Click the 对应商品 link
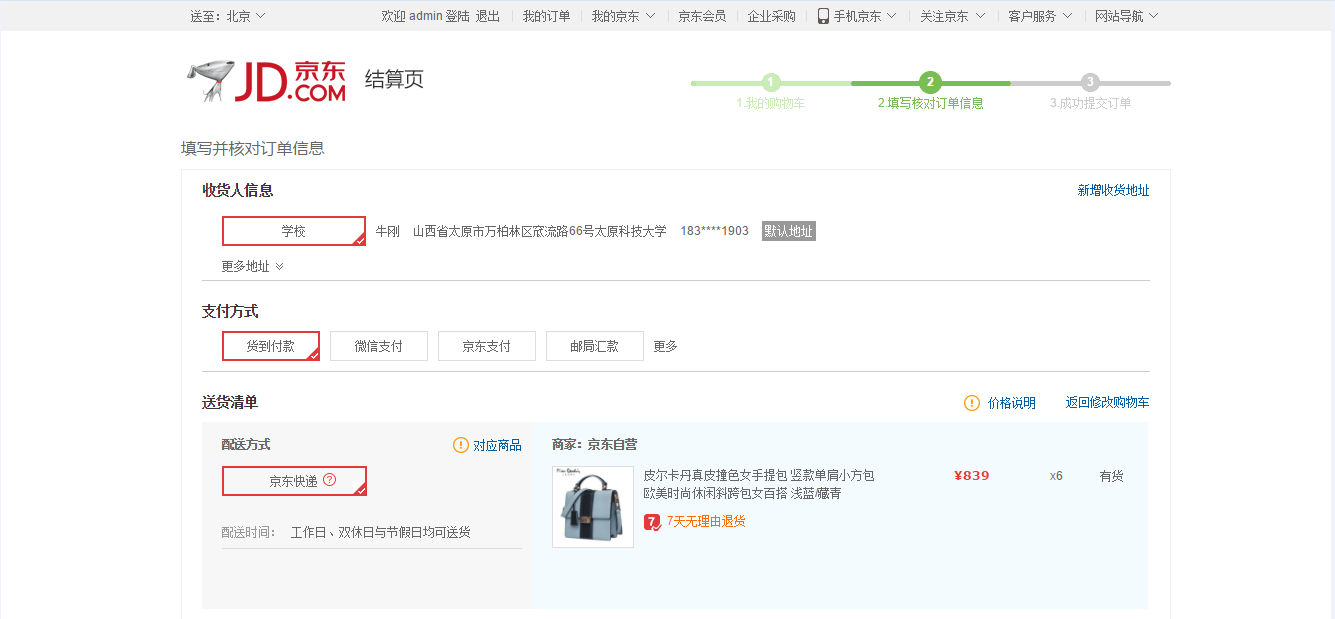The image size is (1335, 619). [x=497, y=445]
